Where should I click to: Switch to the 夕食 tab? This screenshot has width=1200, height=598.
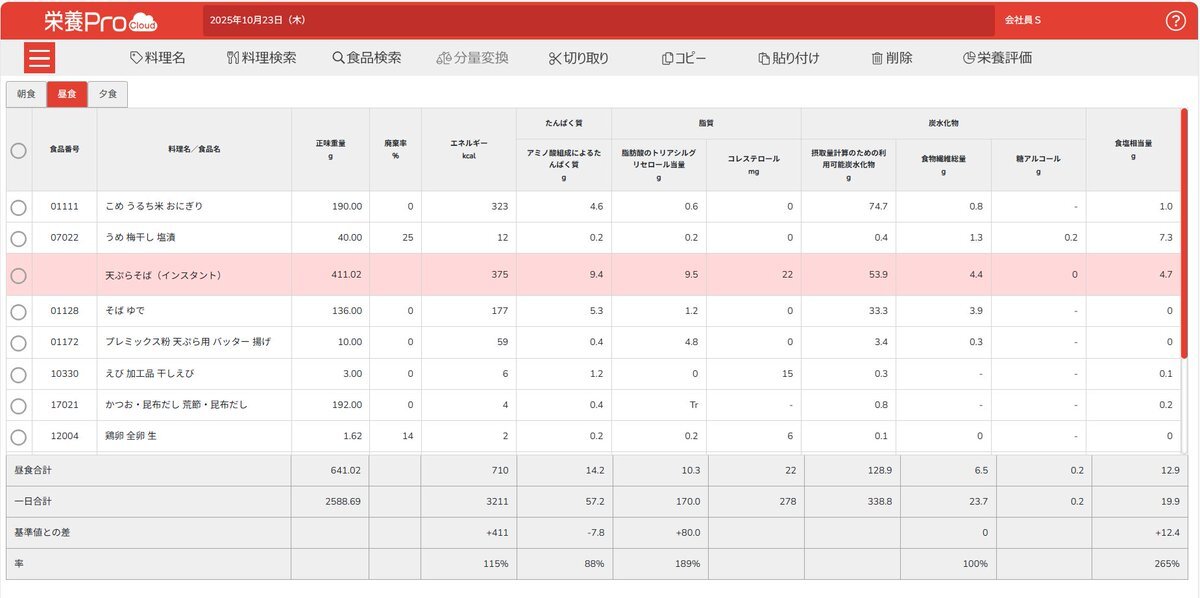coord(108,94)
